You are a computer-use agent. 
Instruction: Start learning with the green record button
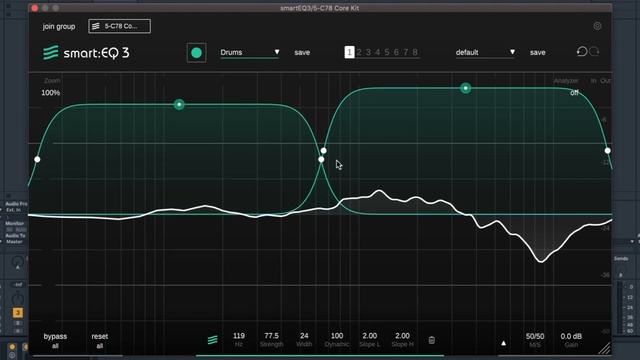click(196, 53)
